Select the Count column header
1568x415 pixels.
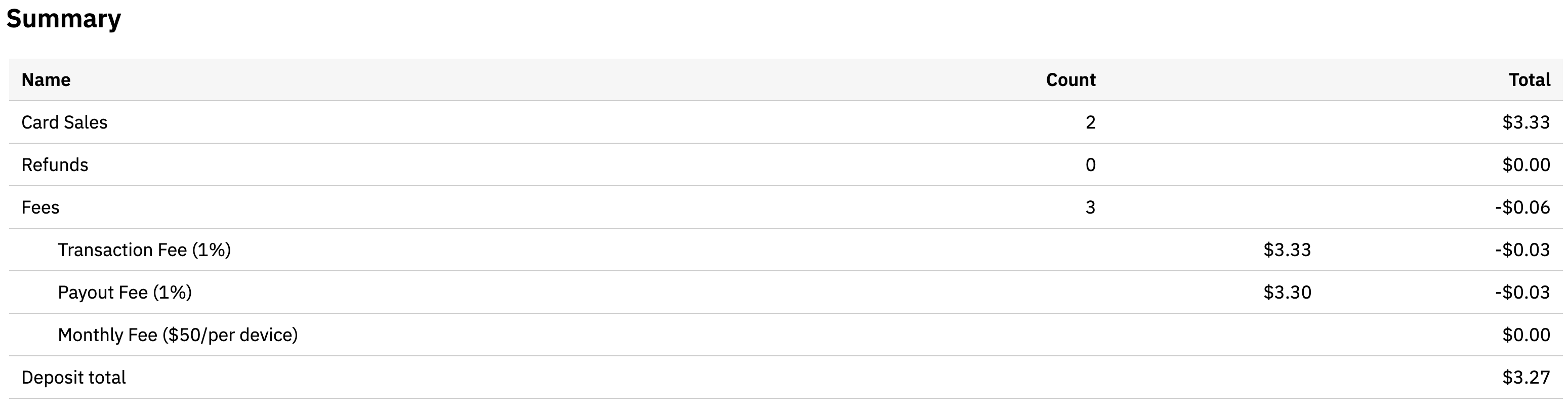[x=1070, y=80]
